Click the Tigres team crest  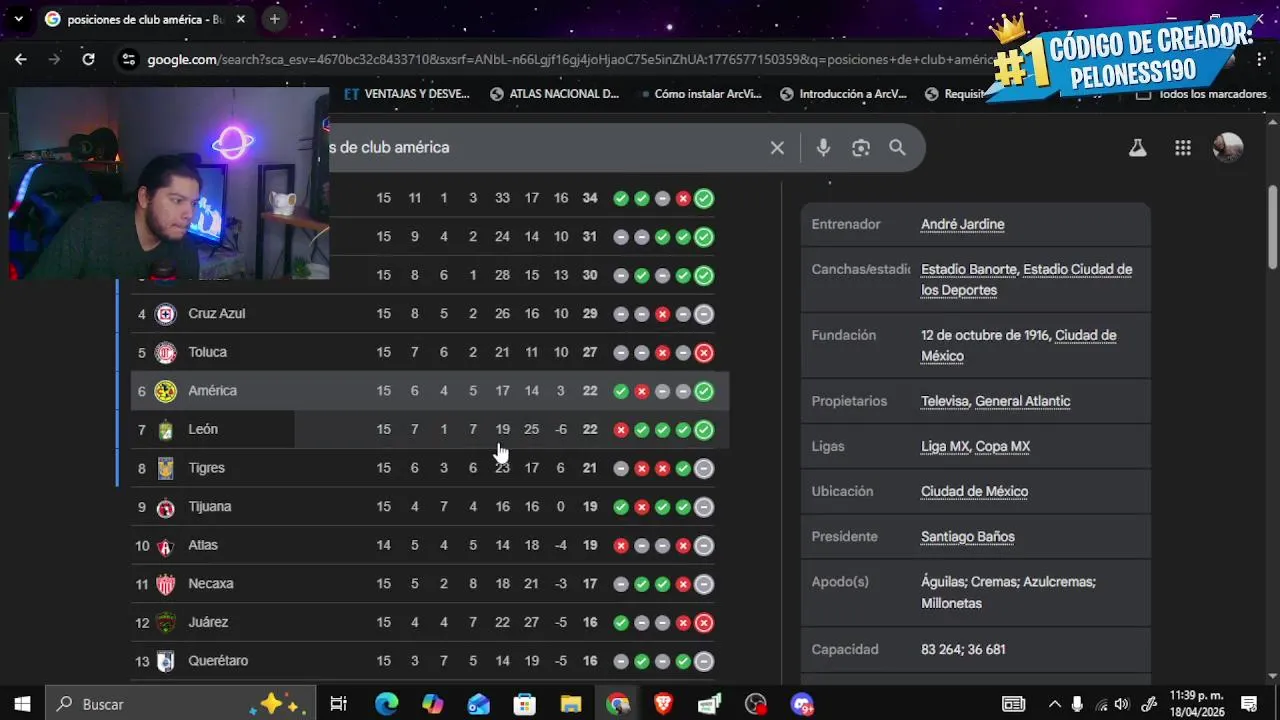coord(166,468)
